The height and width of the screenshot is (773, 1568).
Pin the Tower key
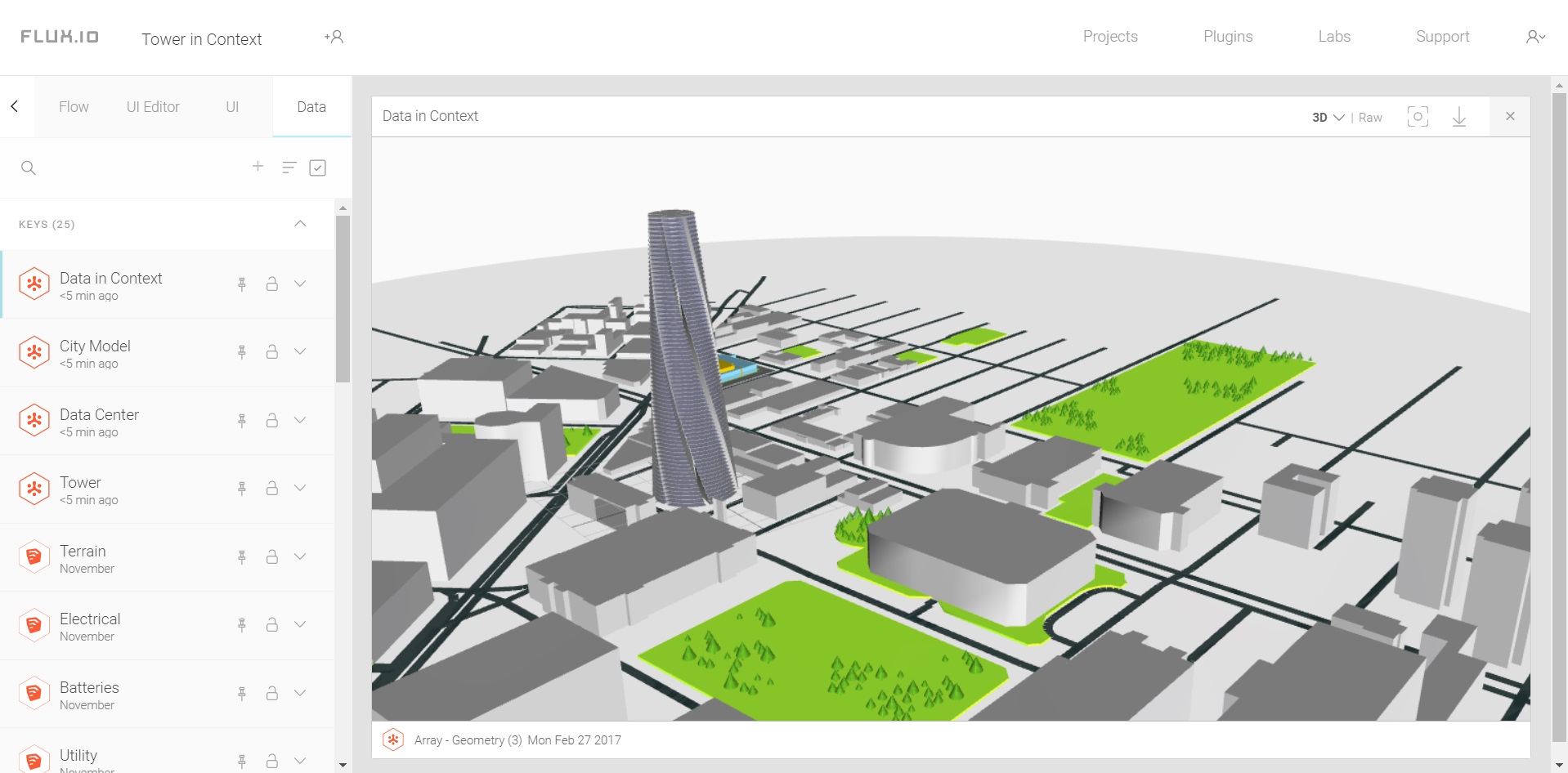click(x=242, y=489)
